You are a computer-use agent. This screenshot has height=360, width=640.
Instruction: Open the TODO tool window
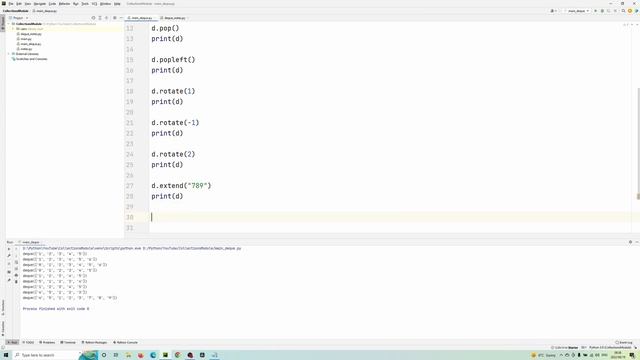[x=28, y=342]
